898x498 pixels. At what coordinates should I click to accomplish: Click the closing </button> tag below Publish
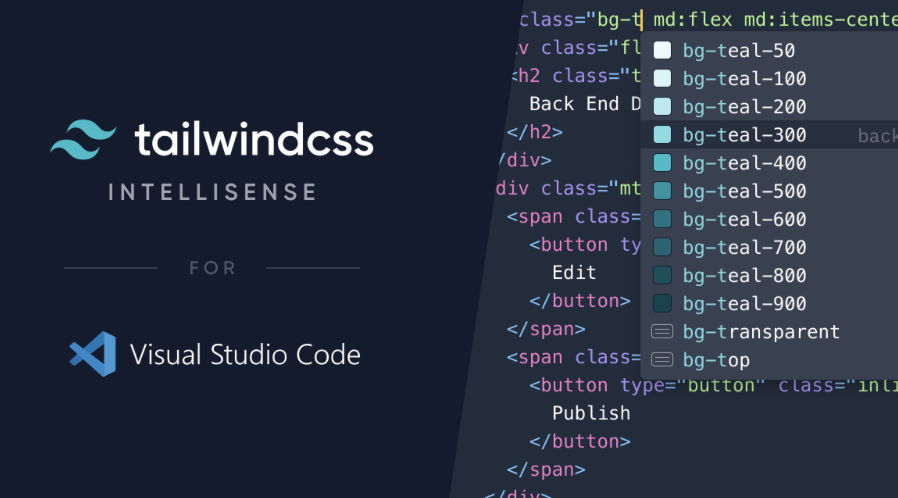pyautogui.click(x=580, y=442)
